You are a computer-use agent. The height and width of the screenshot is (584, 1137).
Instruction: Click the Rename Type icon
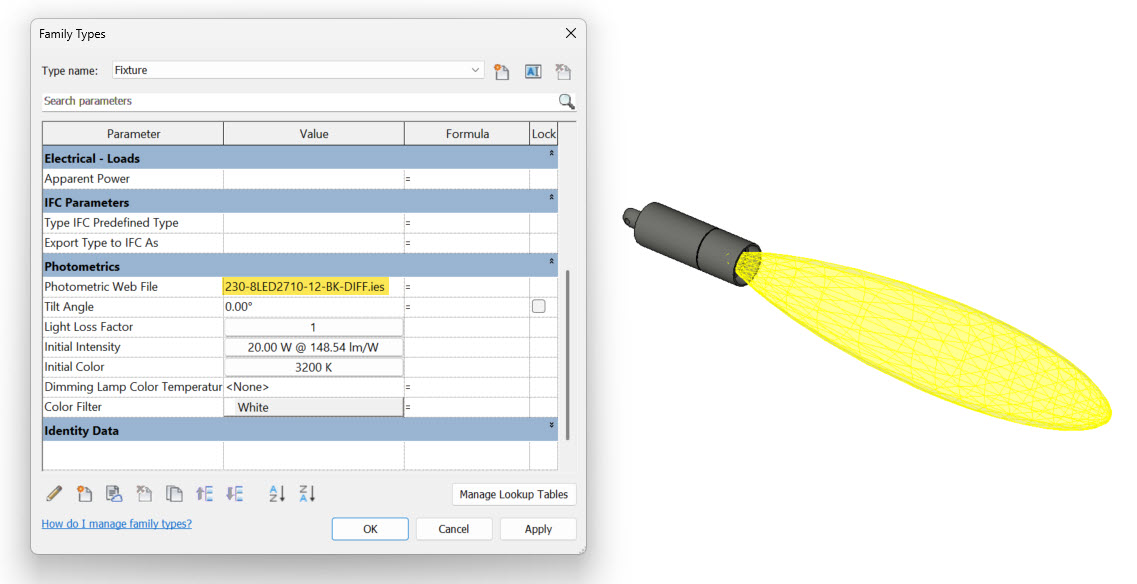[533, 71]
